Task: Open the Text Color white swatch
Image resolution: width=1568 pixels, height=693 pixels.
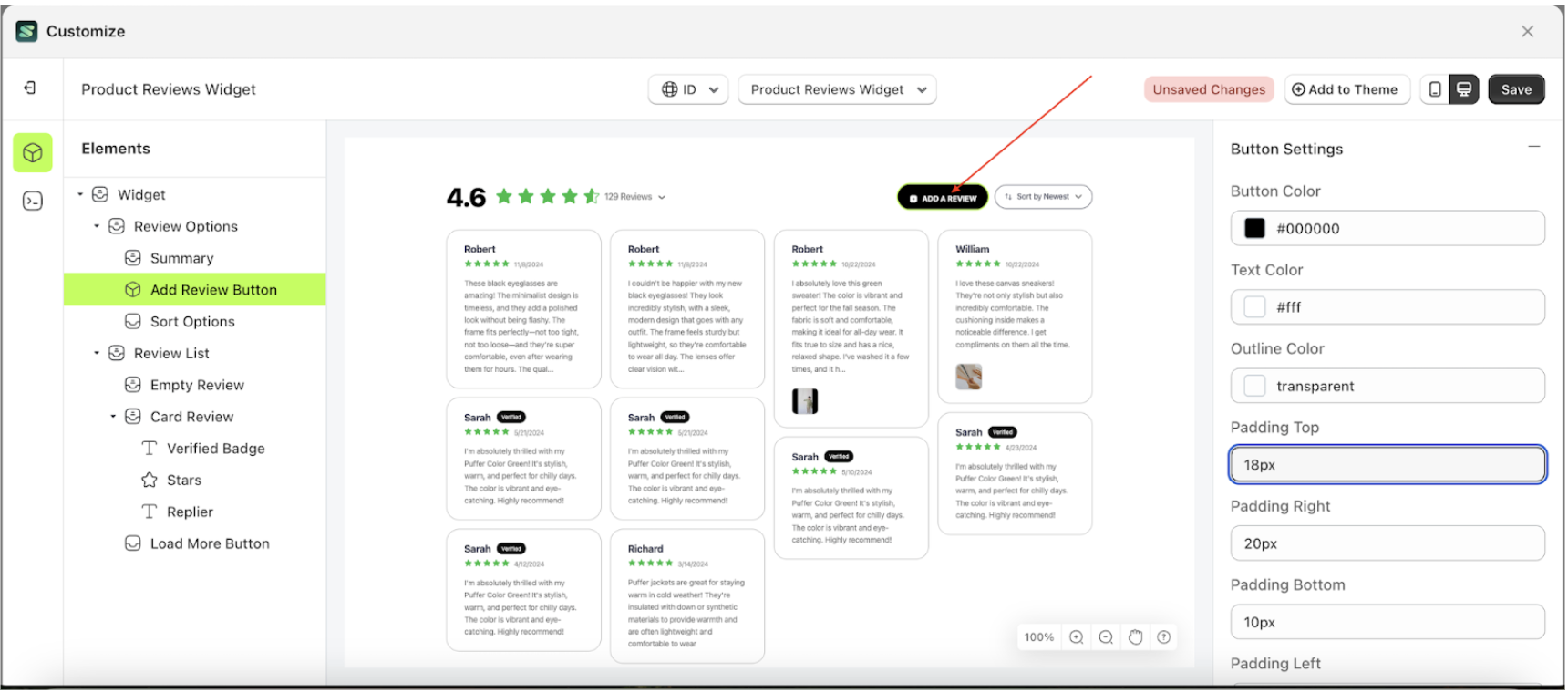Action: (1254, 307)
